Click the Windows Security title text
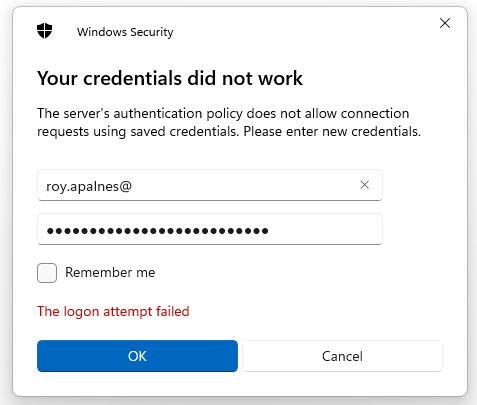477x405 pixels. point(125,32)
